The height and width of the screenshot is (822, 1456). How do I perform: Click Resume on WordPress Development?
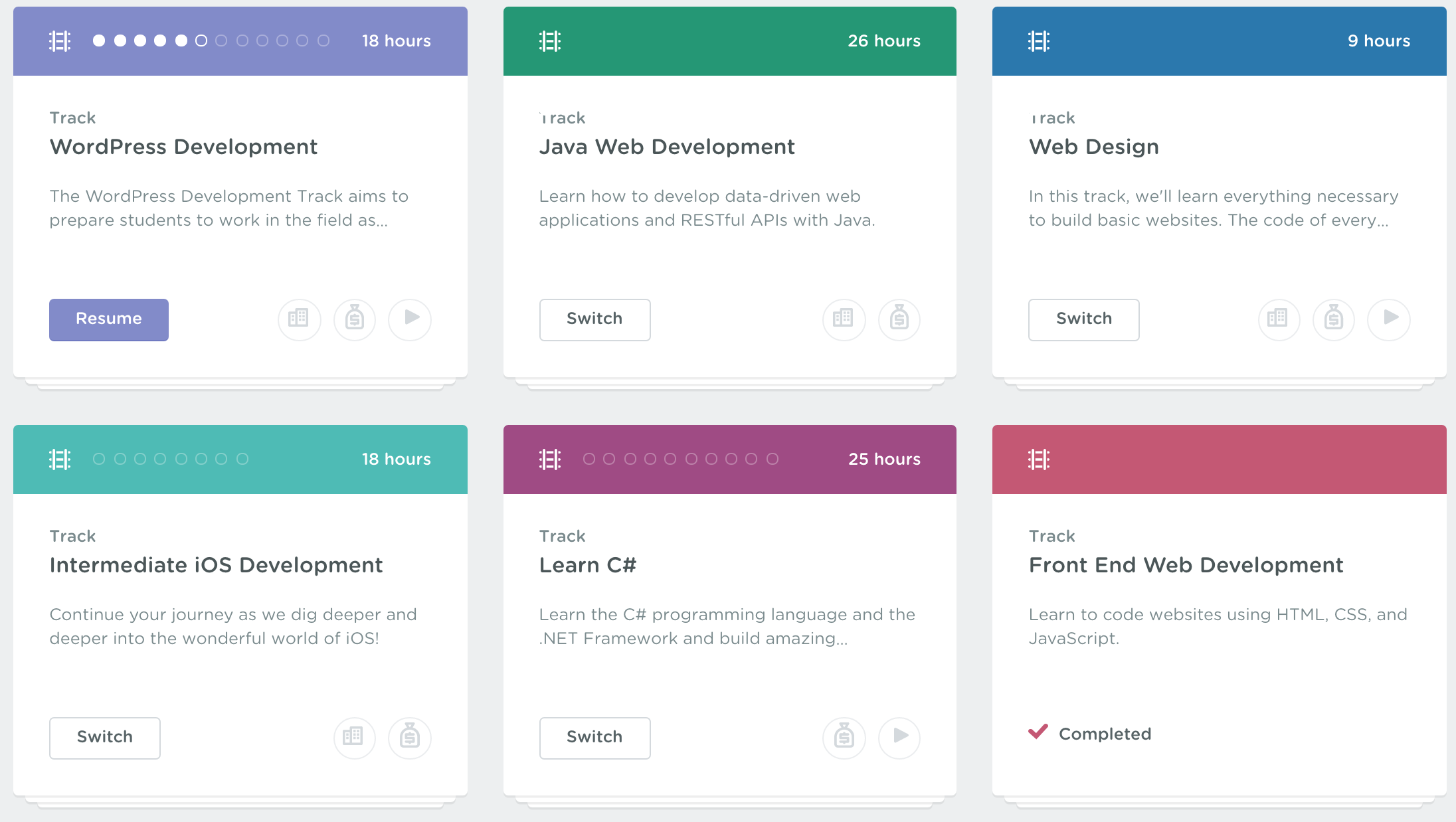pos(108,319)
